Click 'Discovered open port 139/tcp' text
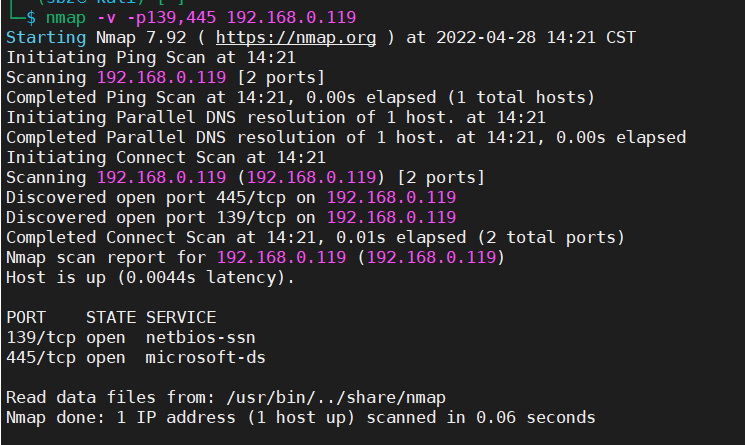The height and width of the screenshot is (445, 745). tap(146, 218)
